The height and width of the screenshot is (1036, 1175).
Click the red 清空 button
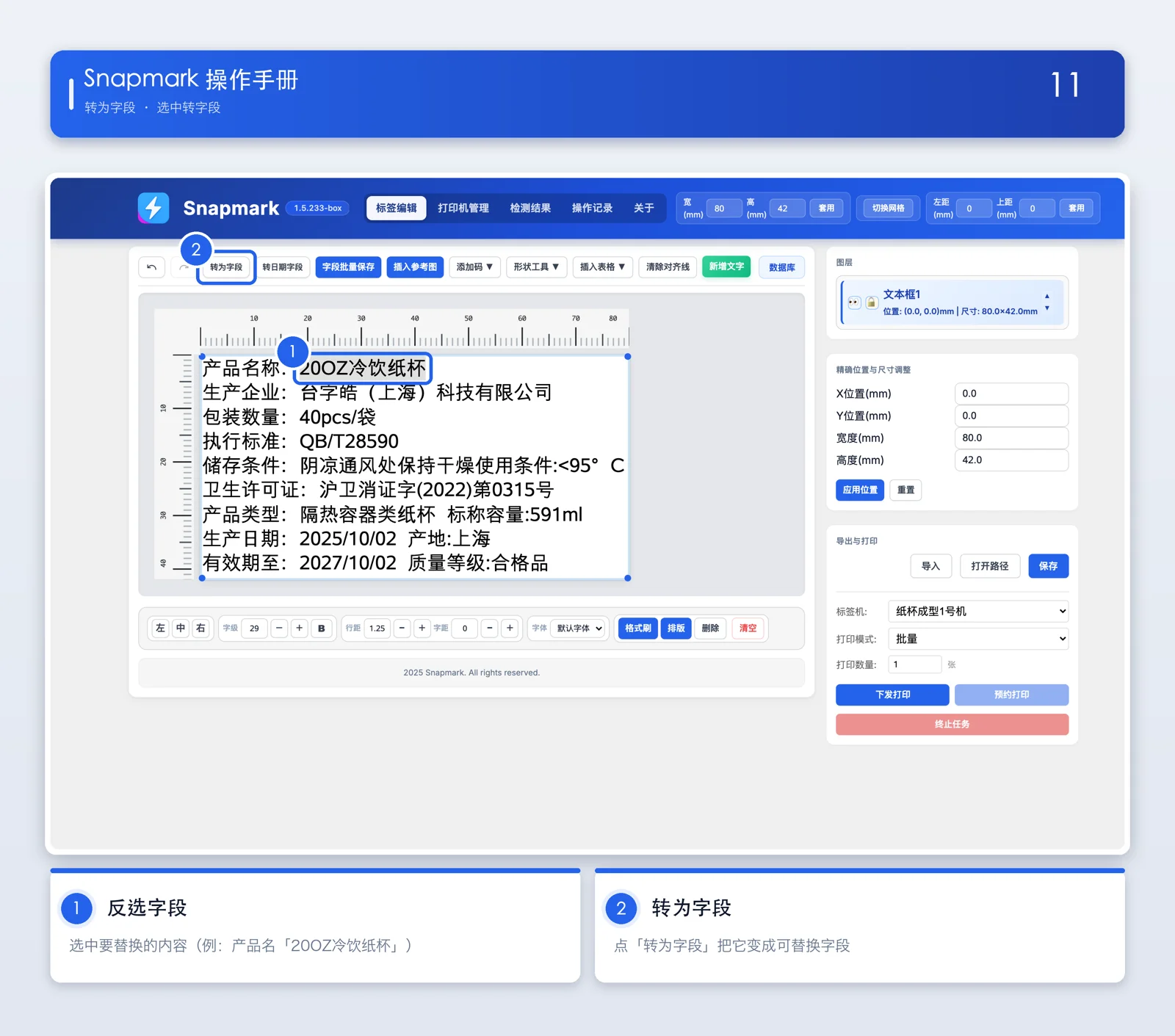748,629
